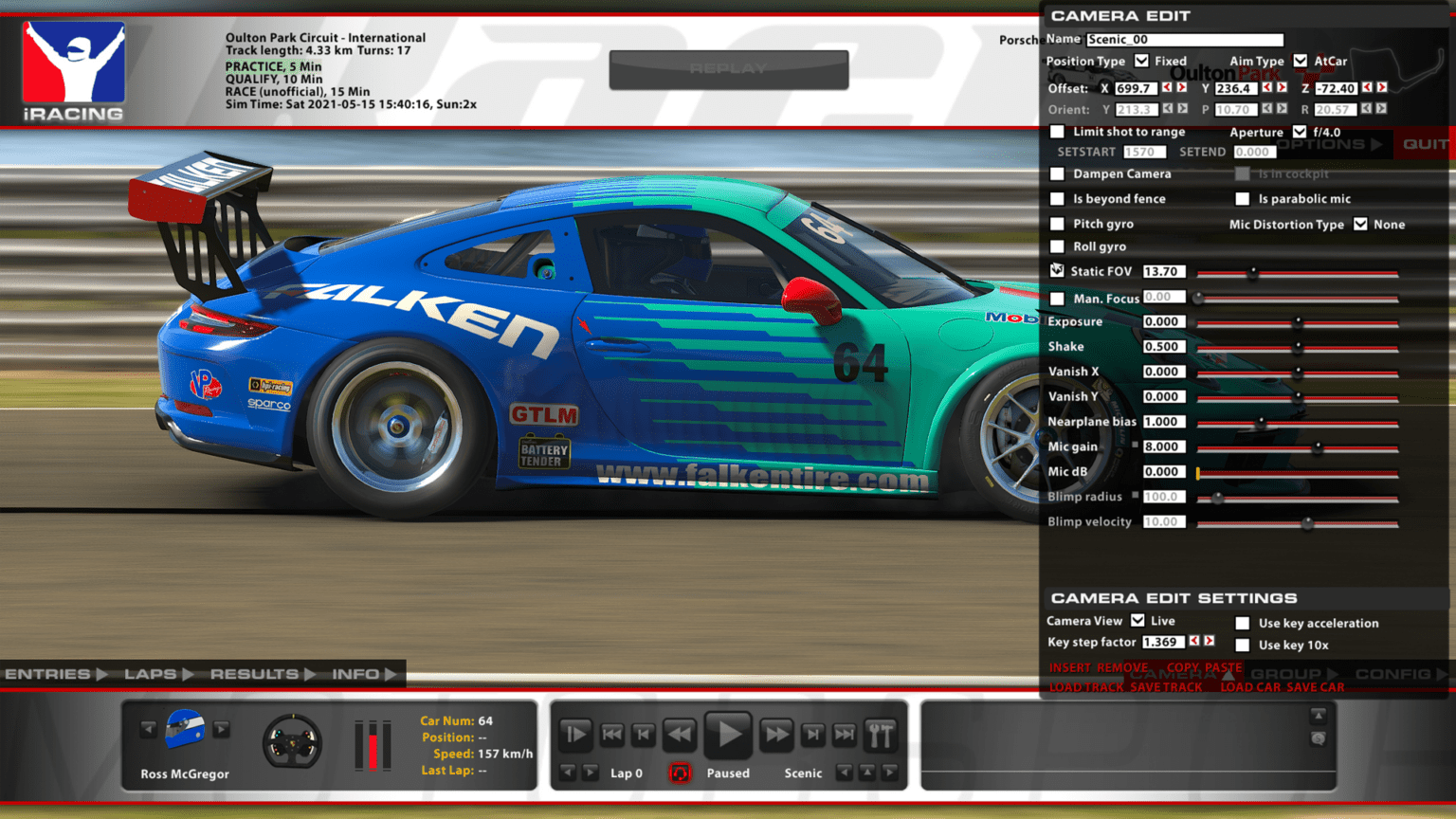Image resolution: width=1456 pixels, height=819 pixels.
Task: Click the red headset live icon
Action: [x=680, y=773]
